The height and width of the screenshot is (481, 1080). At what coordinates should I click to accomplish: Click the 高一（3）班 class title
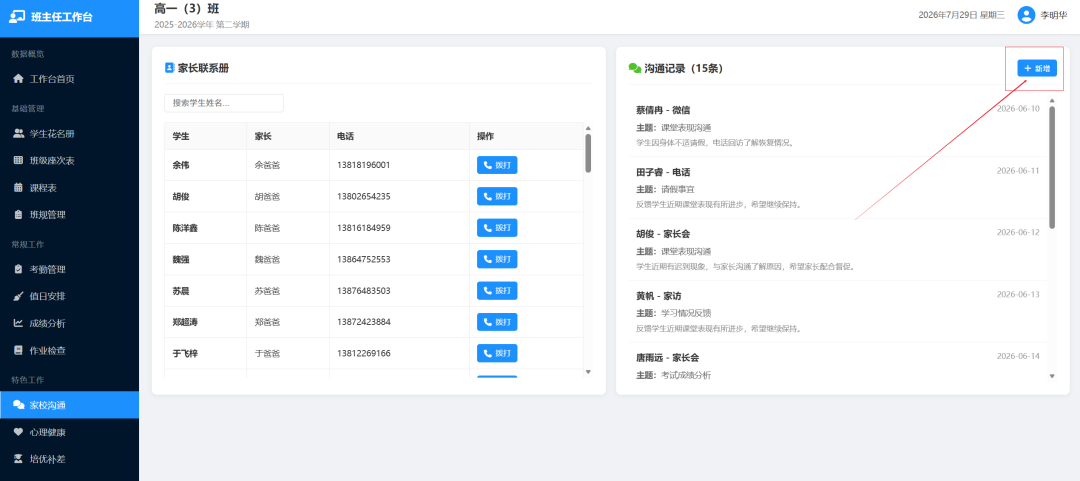pos(187,9)
